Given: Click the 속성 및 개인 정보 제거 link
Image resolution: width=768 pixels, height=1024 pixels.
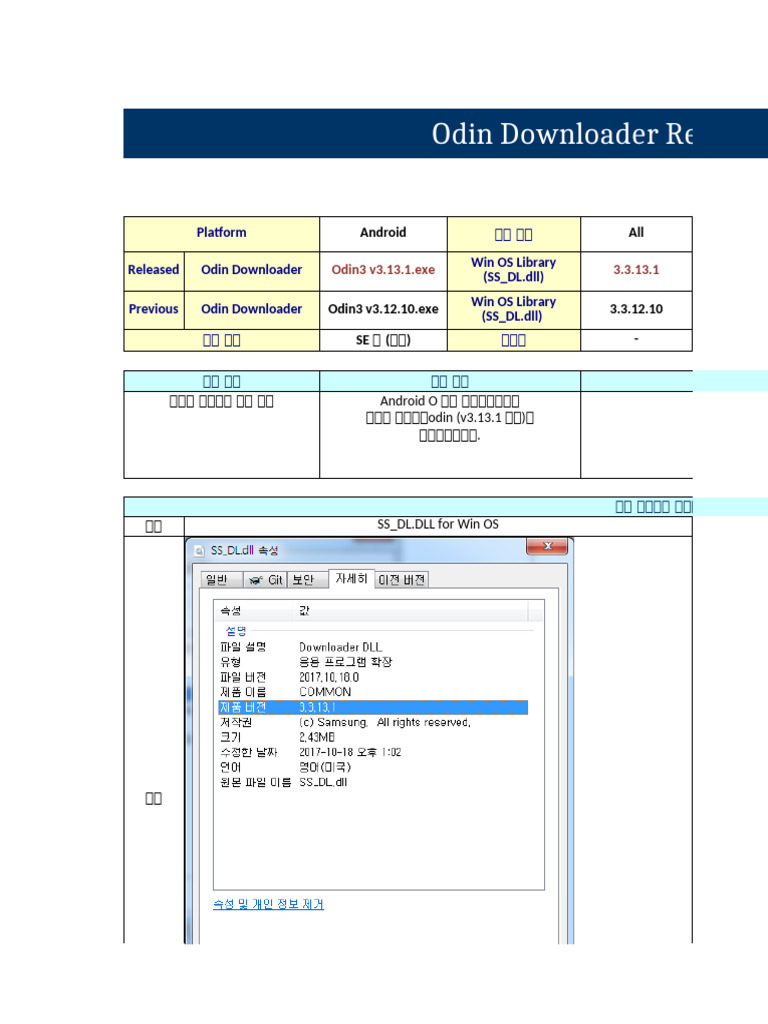Looking at the screenshot, I should 268,904.
